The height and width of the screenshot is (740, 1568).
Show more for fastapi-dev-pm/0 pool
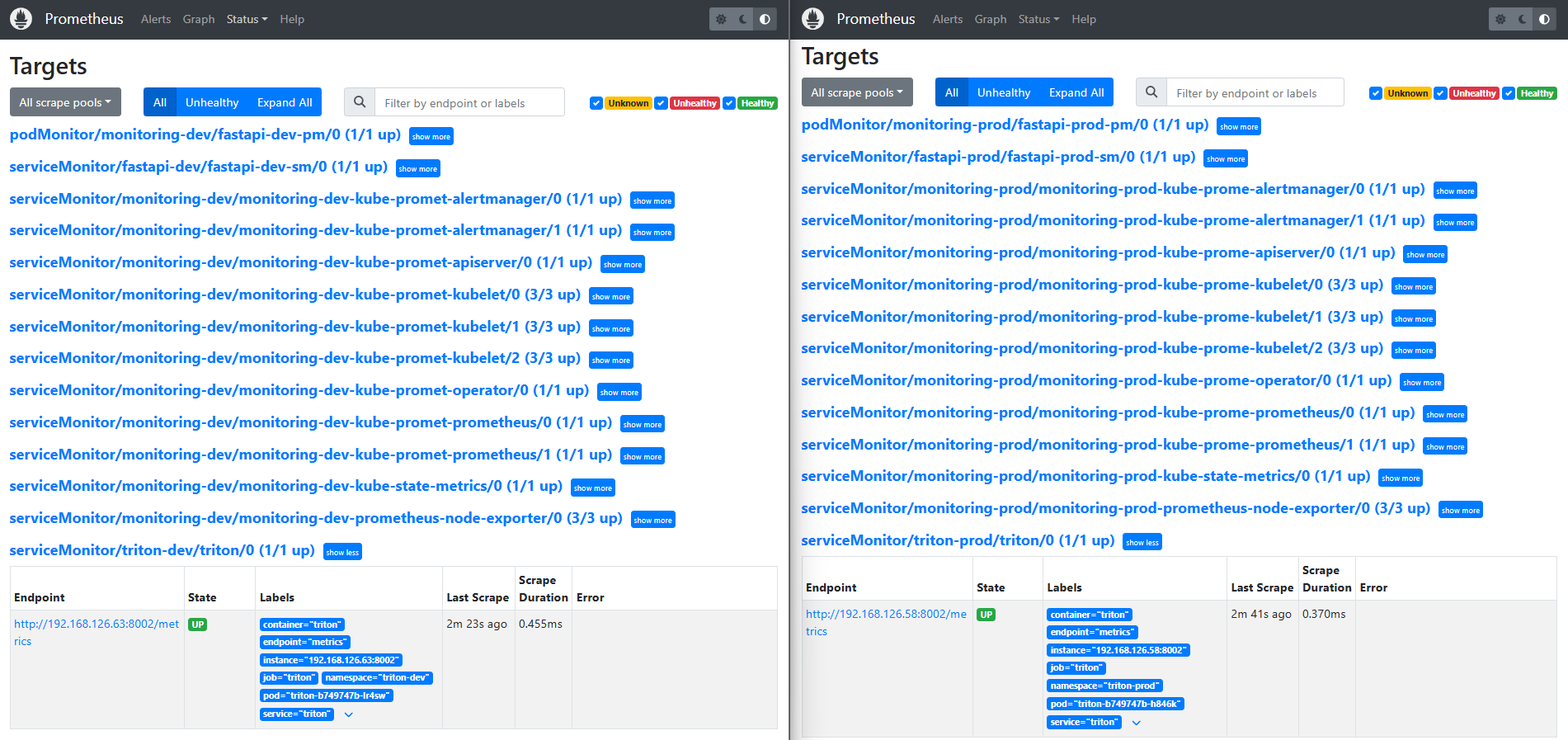pyautogui.click(x=431, y=136)
